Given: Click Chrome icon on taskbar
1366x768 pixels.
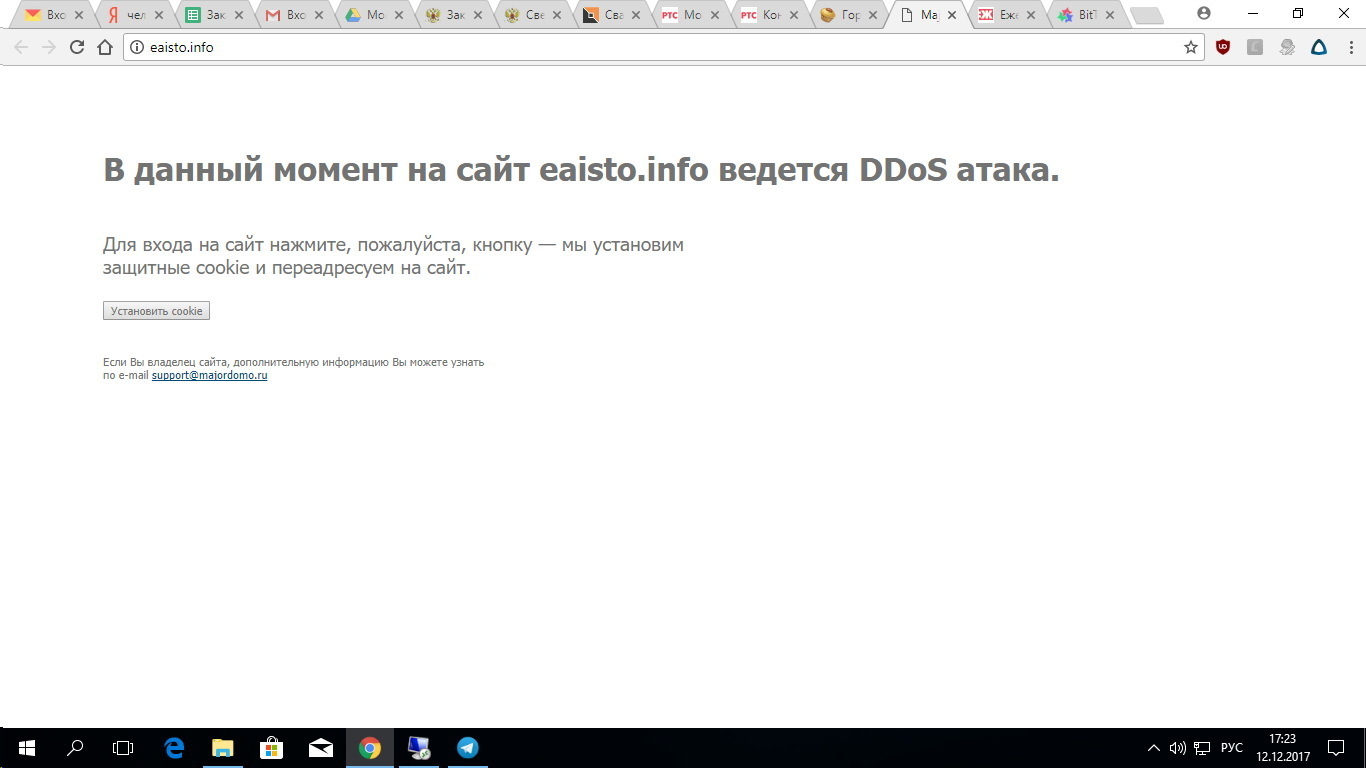Looking at the screenshot, I should pyautogui.click(x=370, y=748).
